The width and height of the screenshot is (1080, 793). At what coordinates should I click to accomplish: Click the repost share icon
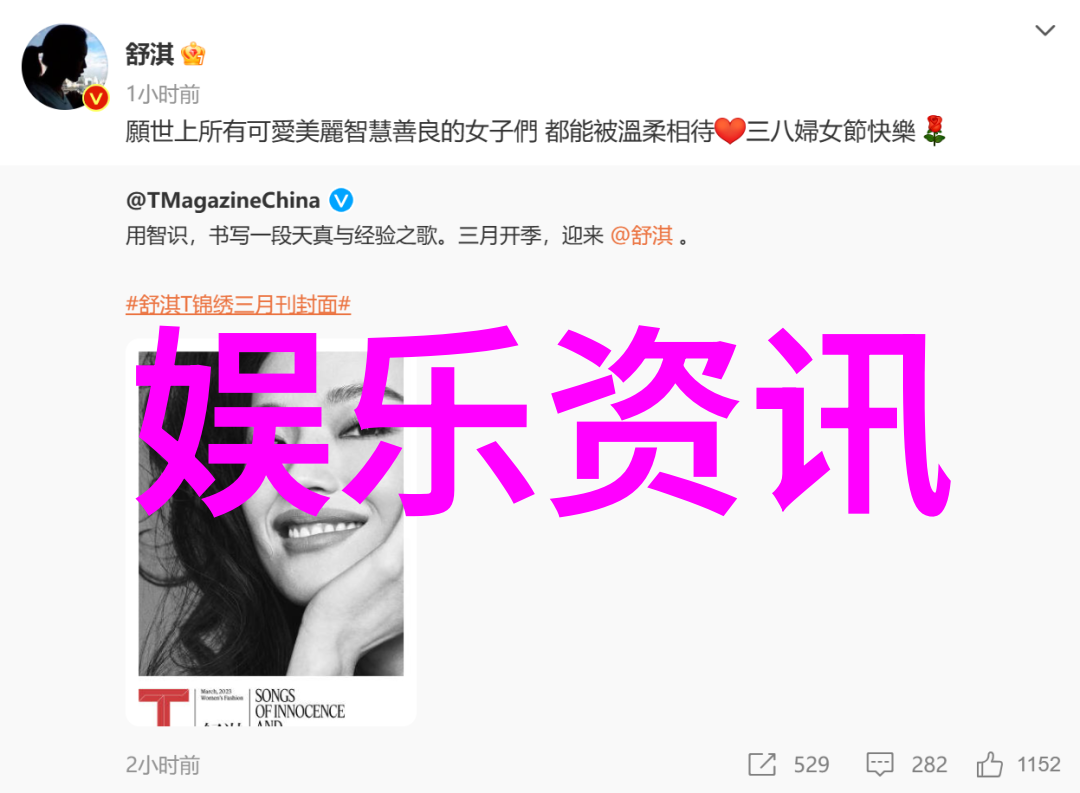pos(762,764)
